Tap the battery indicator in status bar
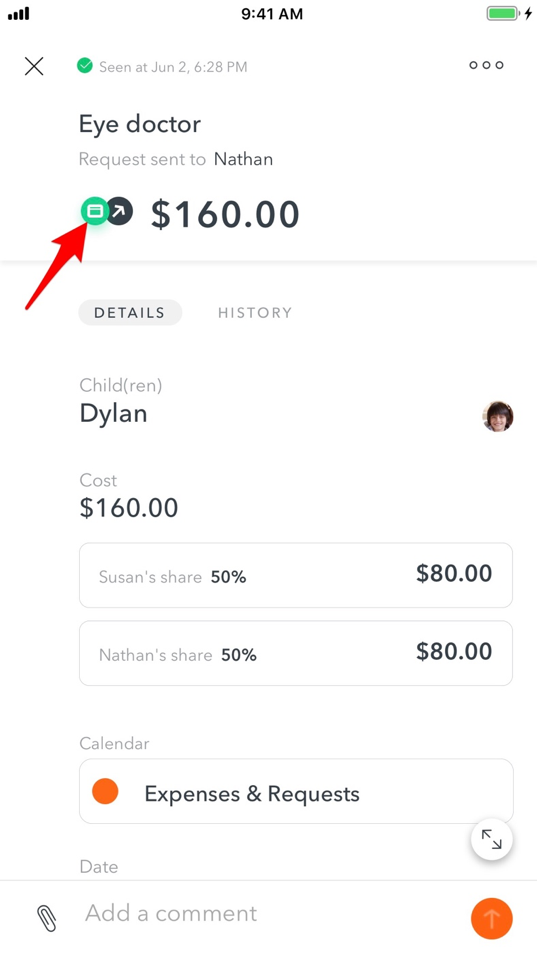The image size is (537, 956). point(503,13)
